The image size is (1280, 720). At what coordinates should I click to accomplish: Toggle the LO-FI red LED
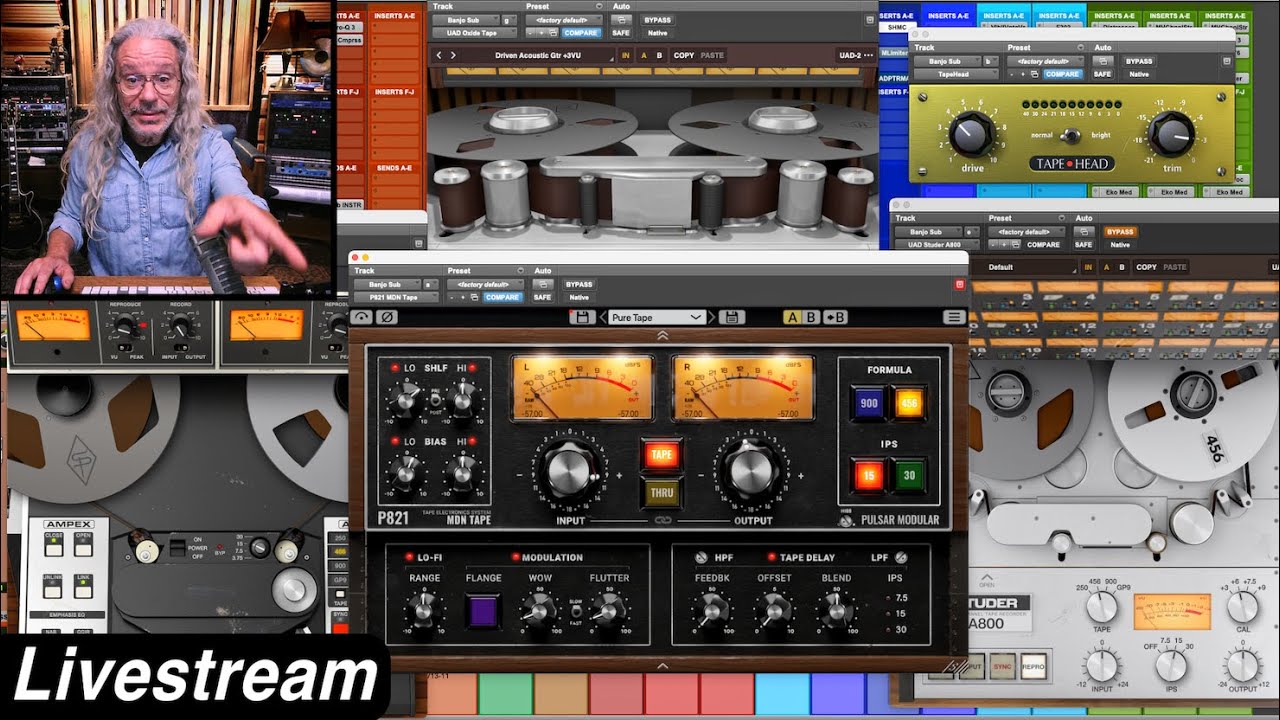point(409,557)
